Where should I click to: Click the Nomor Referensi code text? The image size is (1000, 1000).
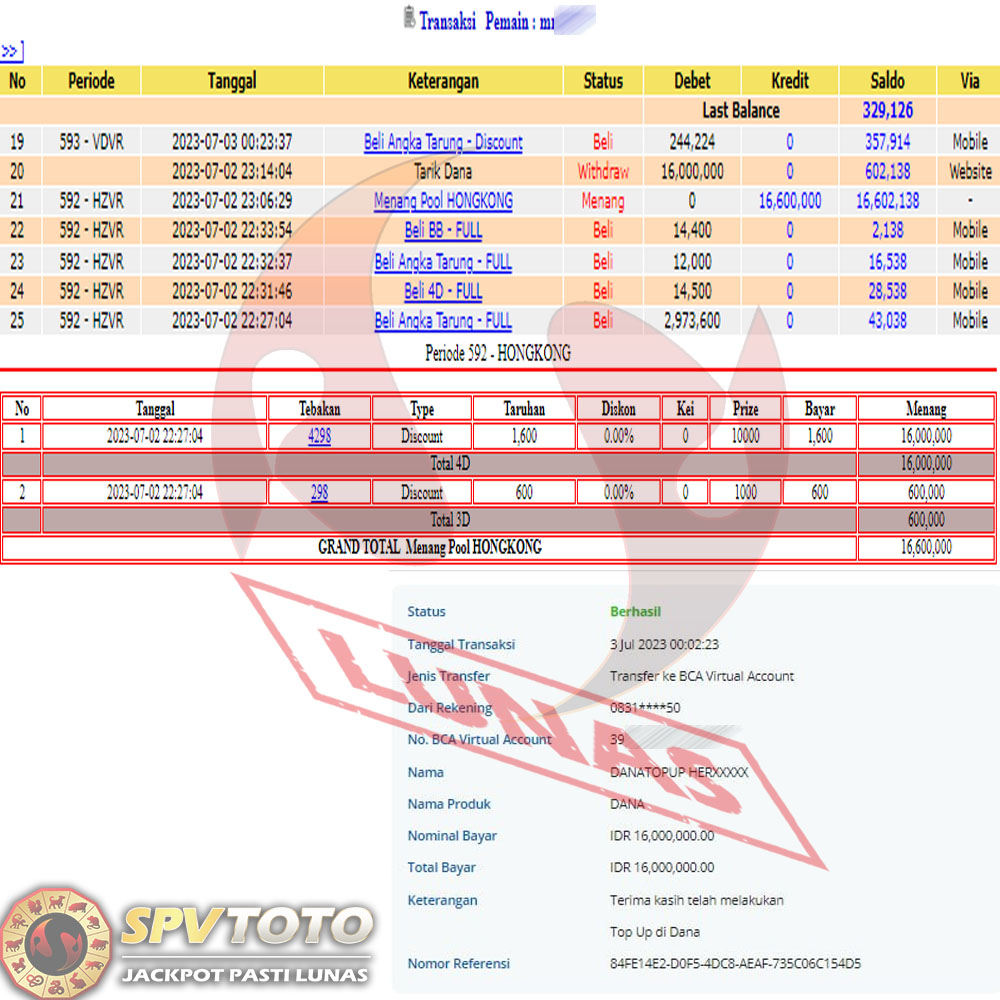click(x=735, y=964)
